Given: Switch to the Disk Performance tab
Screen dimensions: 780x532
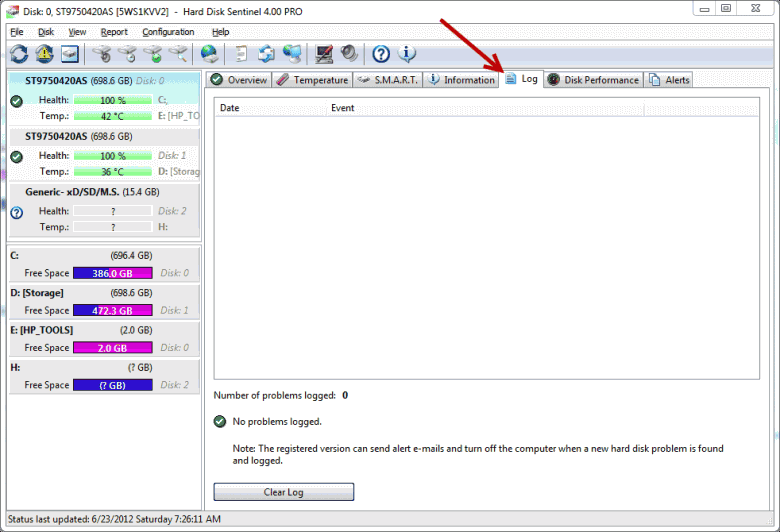Looking at the screenshot, I should (x=593, y=80).
